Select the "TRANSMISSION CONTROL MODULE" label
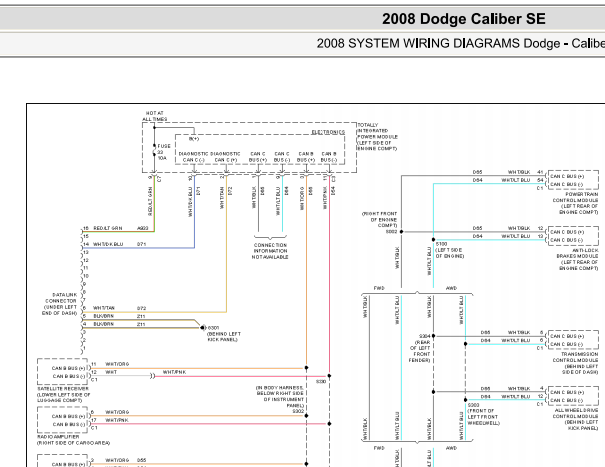This screenshot has height=467, width=605. pyautogui.click(x=575, y=363)
